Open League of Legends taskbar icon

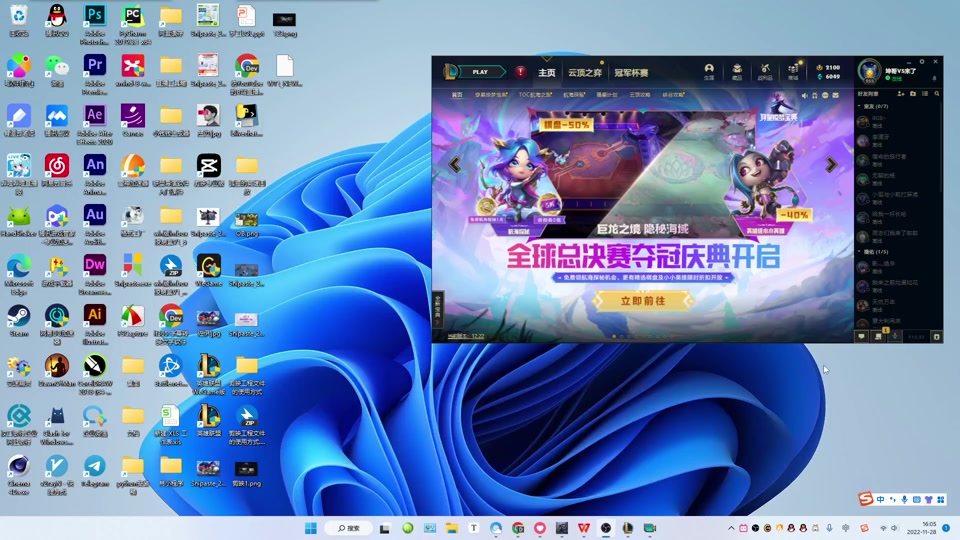coord(628,528)
